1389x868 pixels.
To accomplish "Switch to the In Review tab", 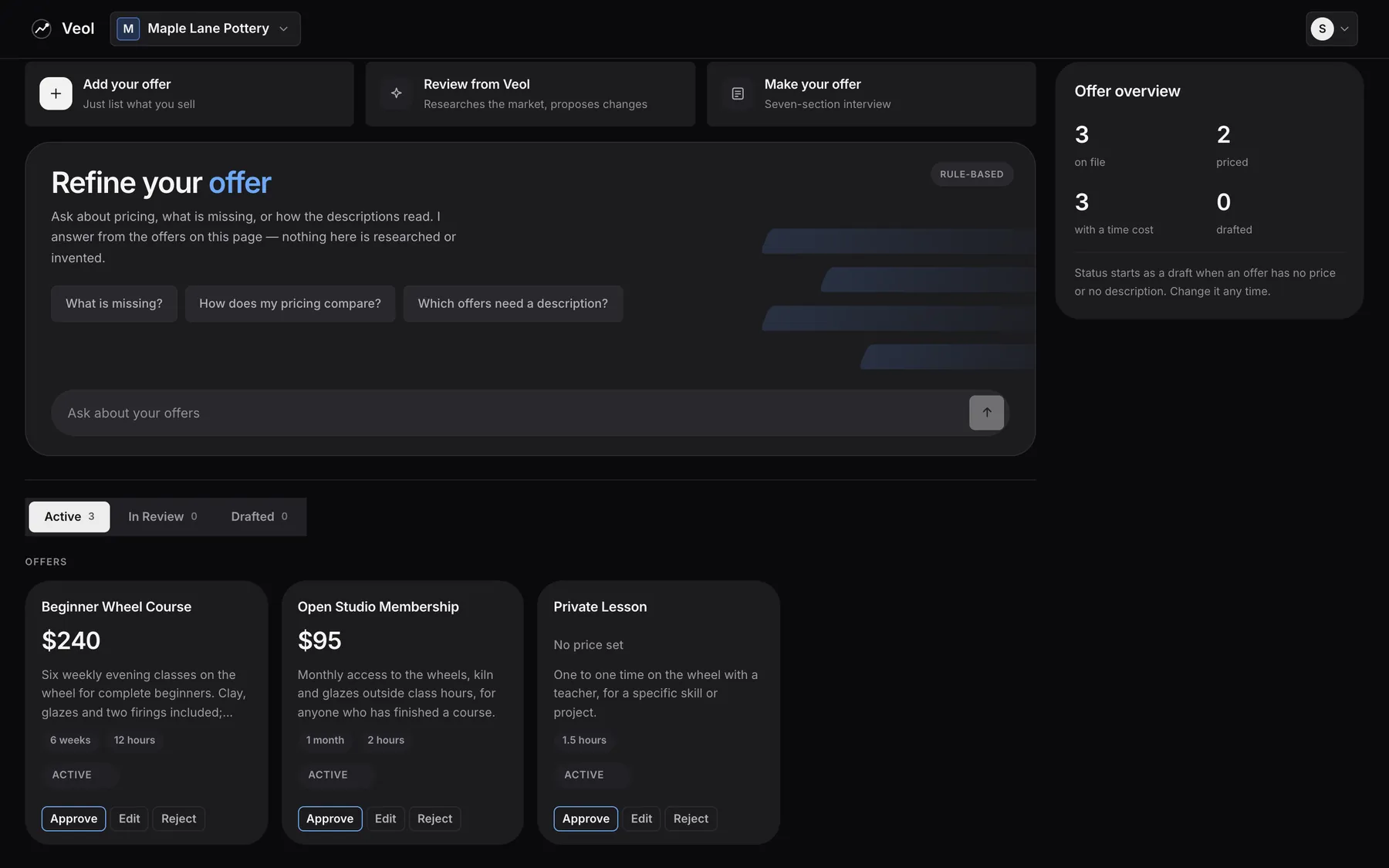I will pos(163,517).
